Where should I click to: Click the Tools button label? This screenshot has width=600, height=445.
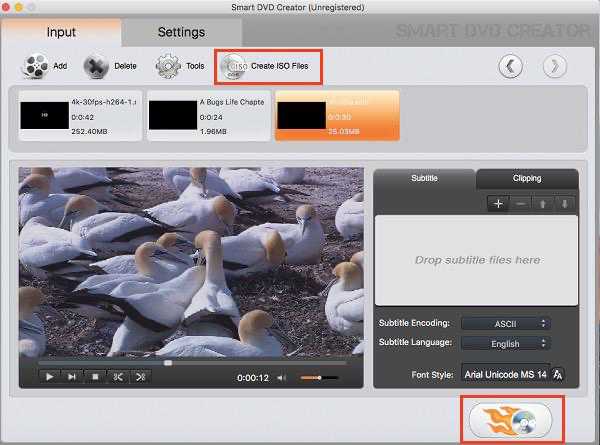tap(195, 66)
